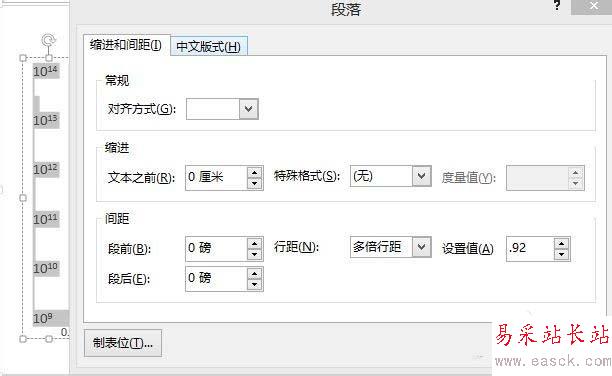This screenshot has width=612, height=376.
Task: Click the disabled 度量值 up arrow
Action: click(576, 172)
